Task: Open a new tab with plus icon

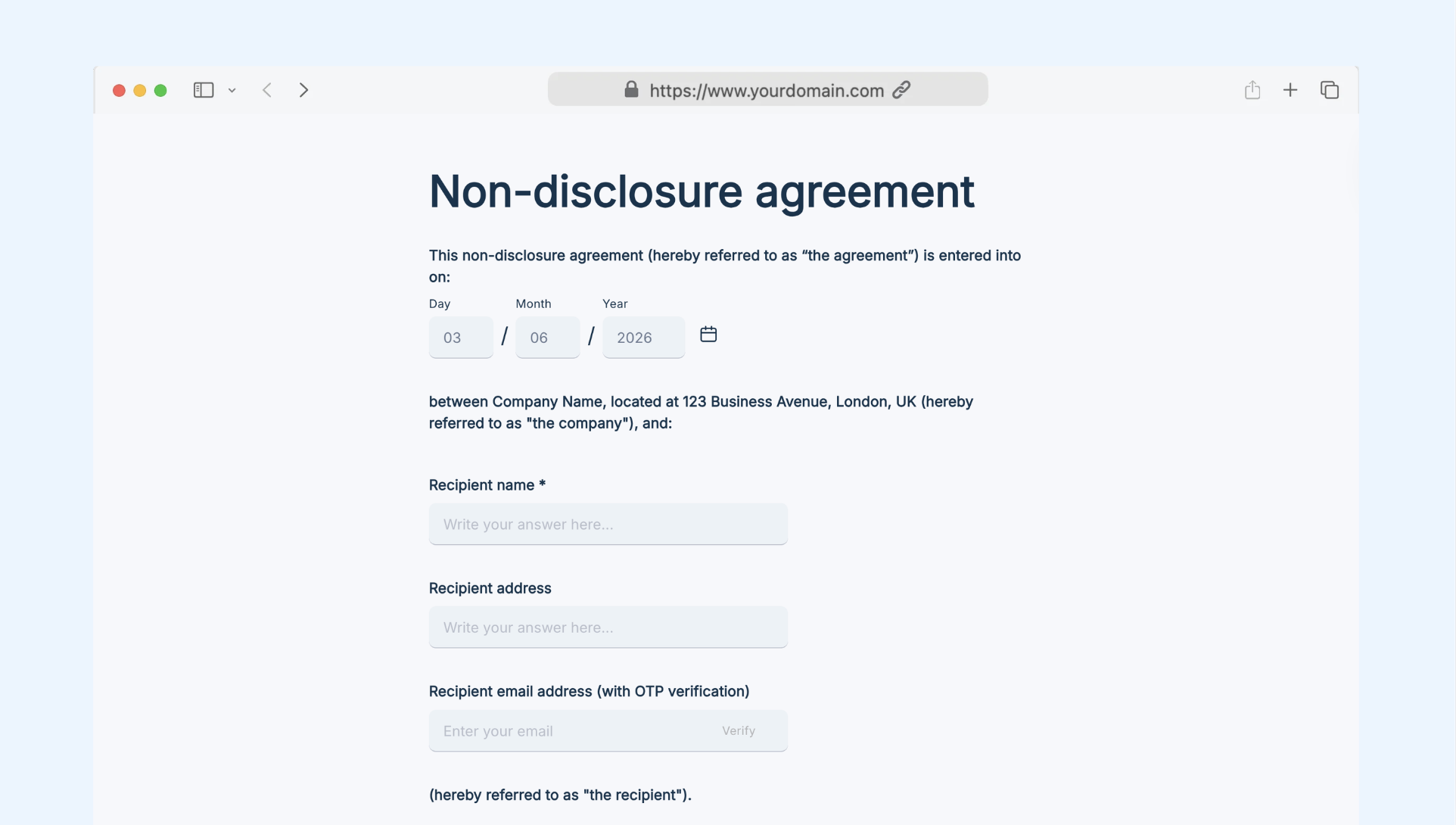Action: (x=1290, y=90)
